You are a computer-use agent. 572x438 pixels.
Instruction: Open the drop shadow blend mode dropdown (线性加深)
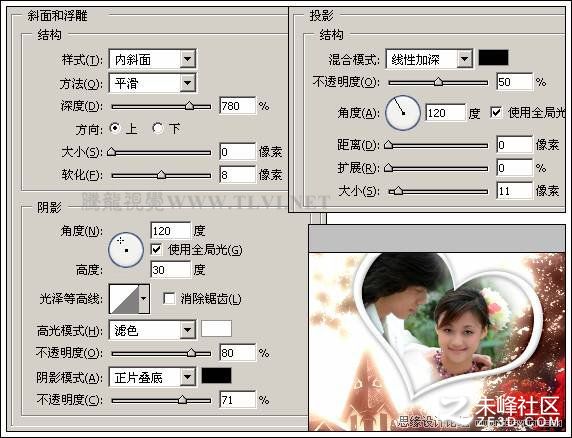(x=429, y=59)
